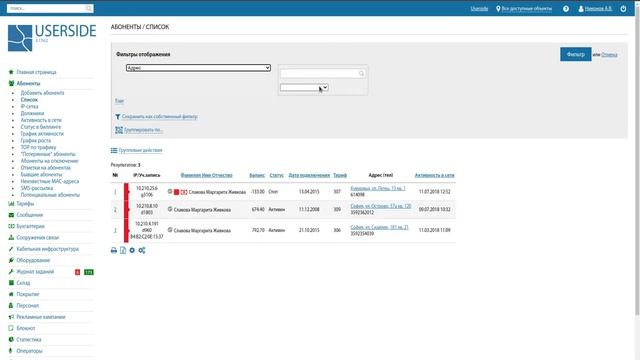Click the round icon before name in row 3

pos(170,230)
